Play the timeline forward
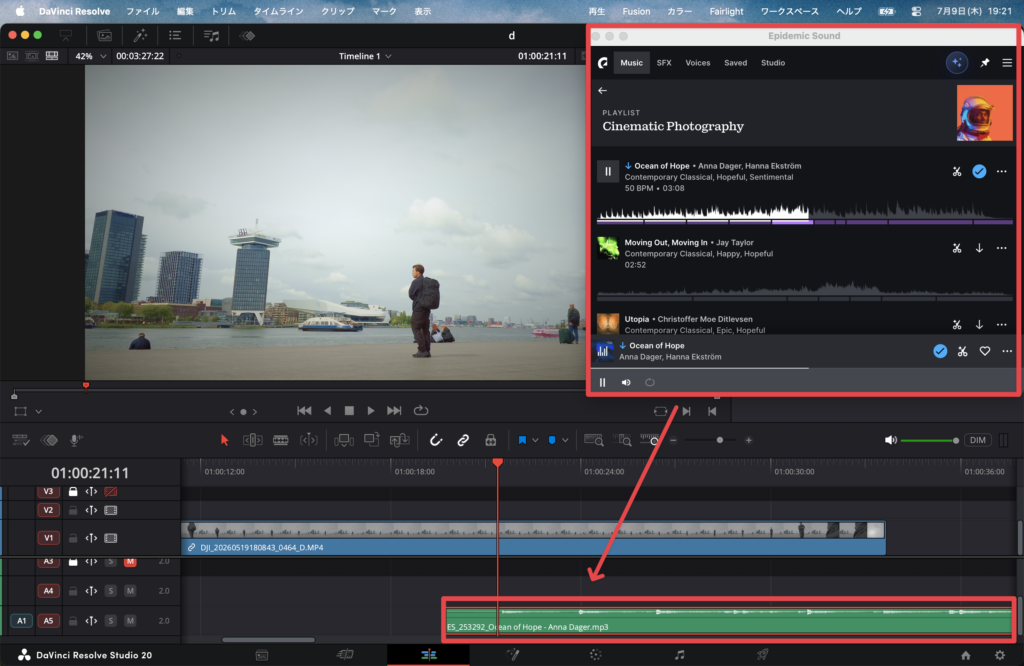The width and height of the screenshot is (1024, 666). coord(371,411)
